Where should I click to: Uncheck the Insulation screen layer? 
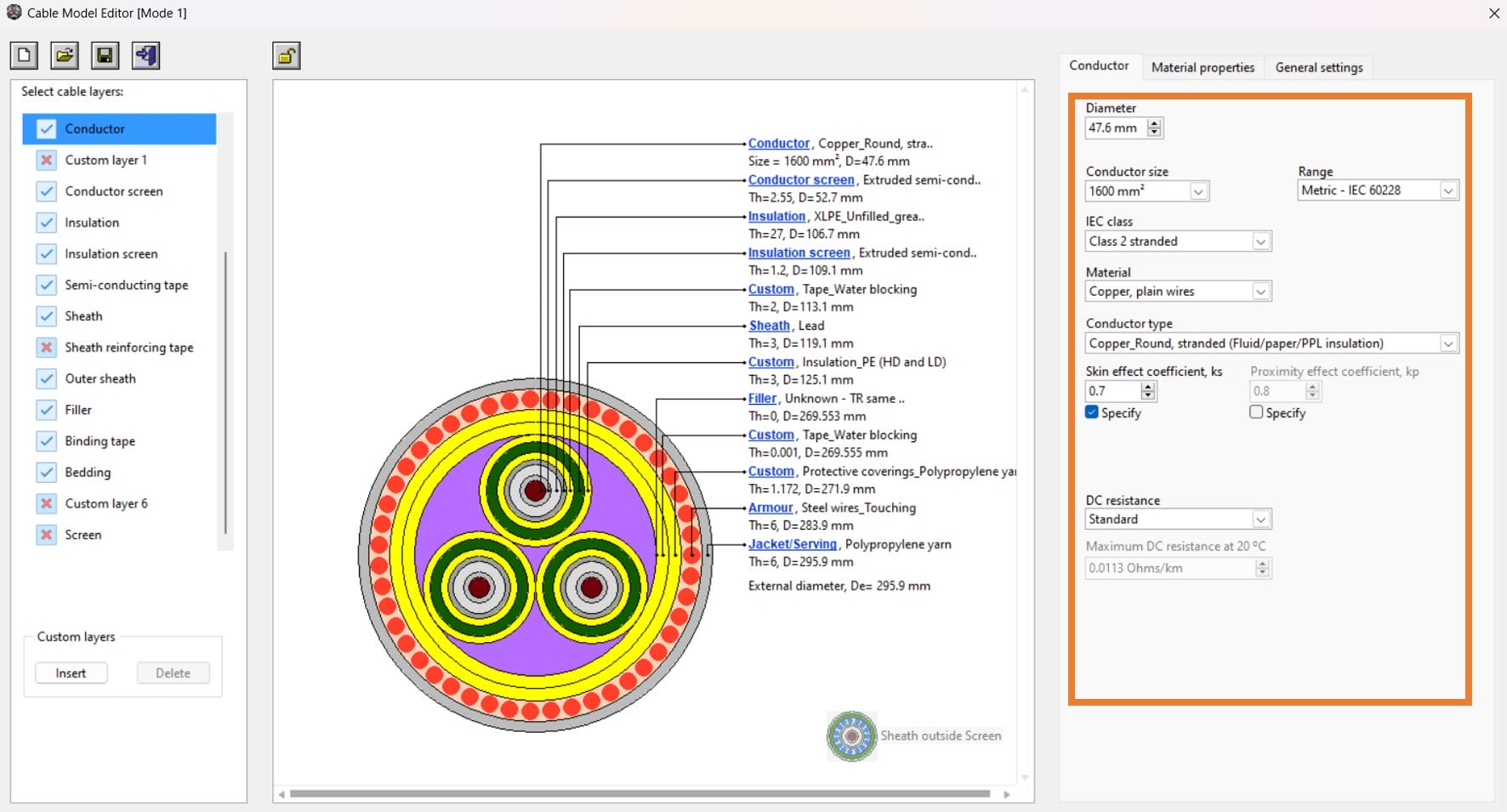coord(47,253)
